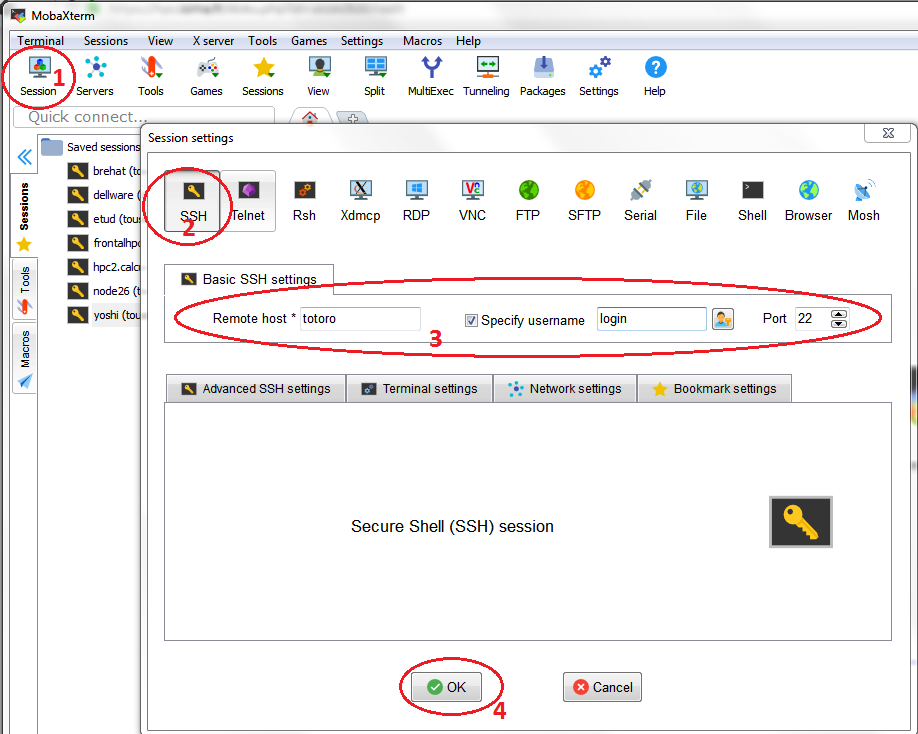Image resolution: width=918 pixels, height=734 pixels.
Task: Pick the SFTP session type
Action: 585,199
